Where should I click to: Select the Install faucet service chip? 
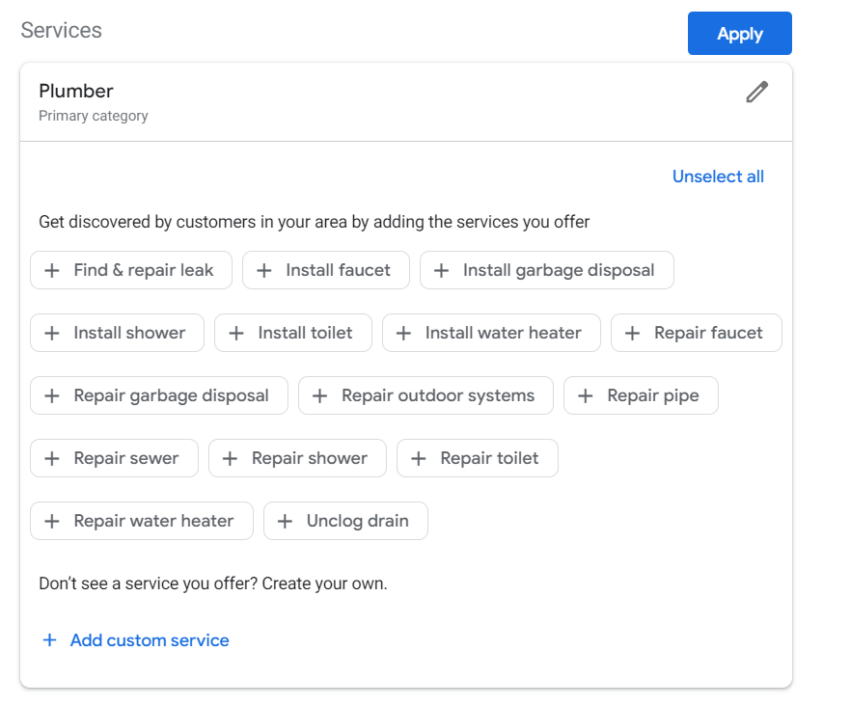click(326, 270)
